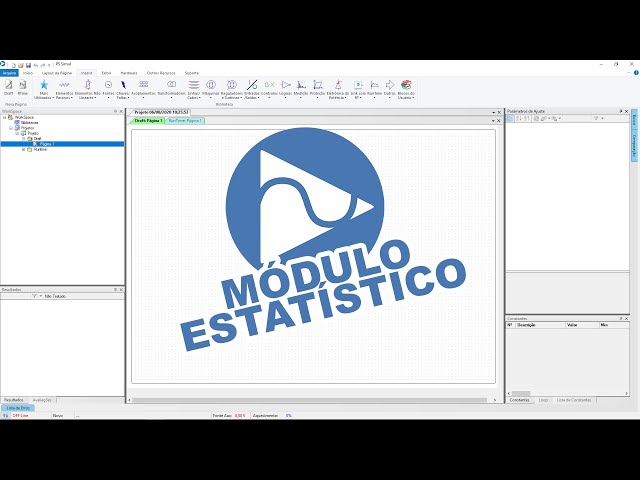Image resolution: width=640 pixels, height=480 pixels.
Task: Click the New document icon in quick access toolbar
Action: click(x=14, y=65)
